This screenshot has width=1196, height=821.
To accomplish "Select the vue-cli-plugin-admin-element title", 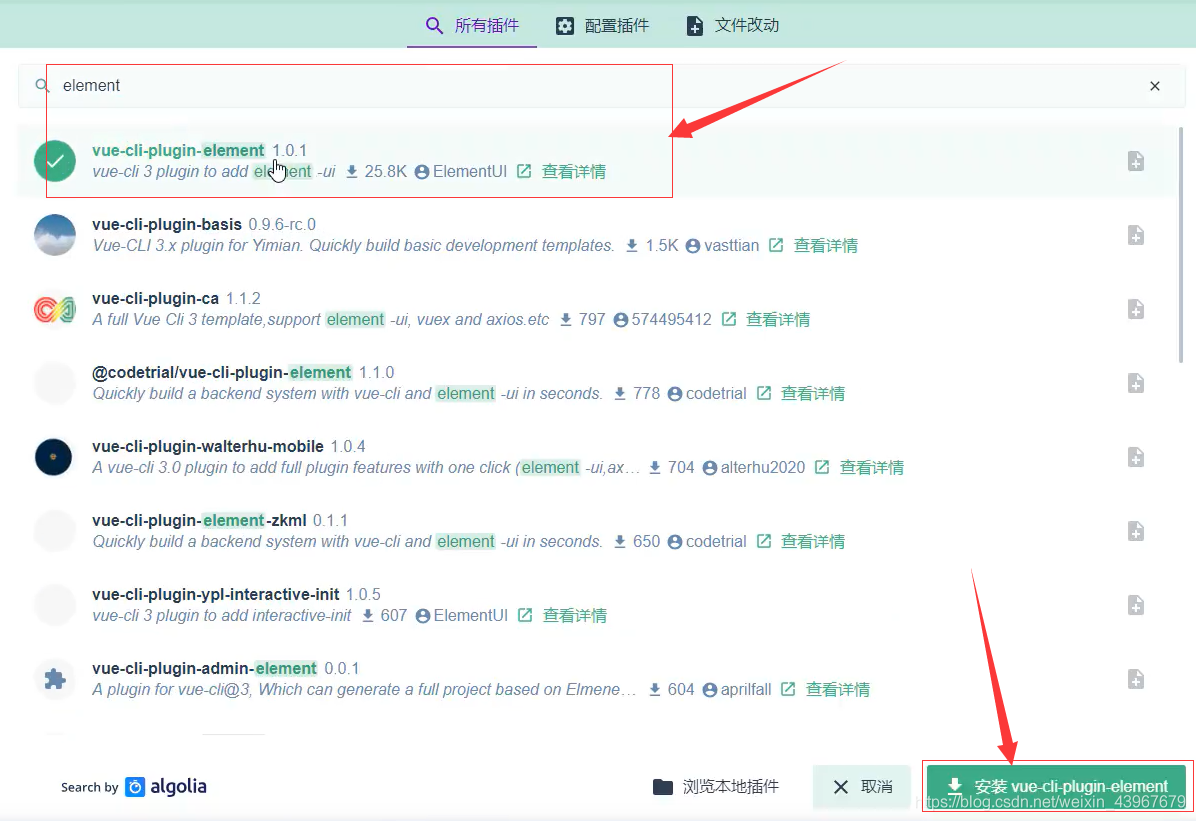I will [x=204, y=668].
